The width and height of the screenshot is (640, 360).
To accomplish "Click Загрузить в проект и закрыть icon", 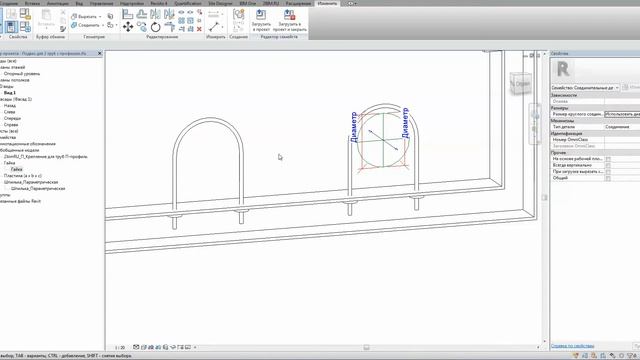I will (x=289, y=15).
